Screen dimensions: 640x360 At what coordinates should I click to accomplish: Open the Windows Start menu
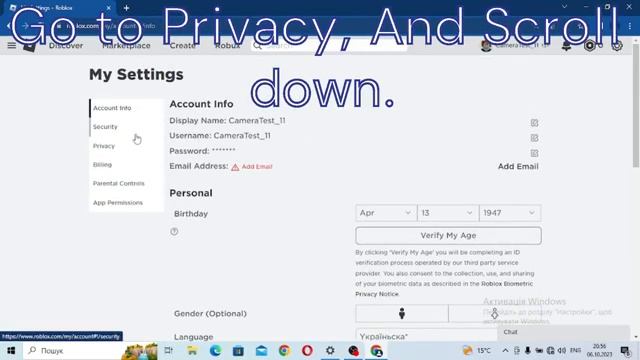click(11, 351)
